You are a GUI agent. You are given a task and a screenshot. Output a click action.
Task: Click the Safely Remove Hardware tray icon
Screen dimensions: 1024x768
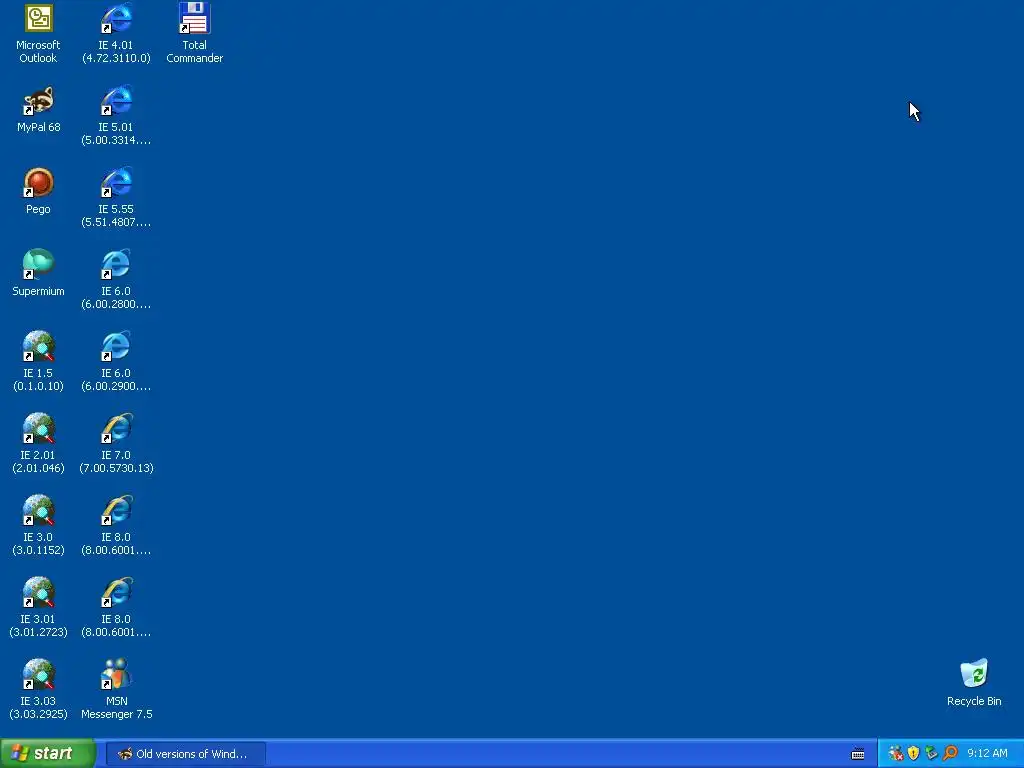point(931,754)
